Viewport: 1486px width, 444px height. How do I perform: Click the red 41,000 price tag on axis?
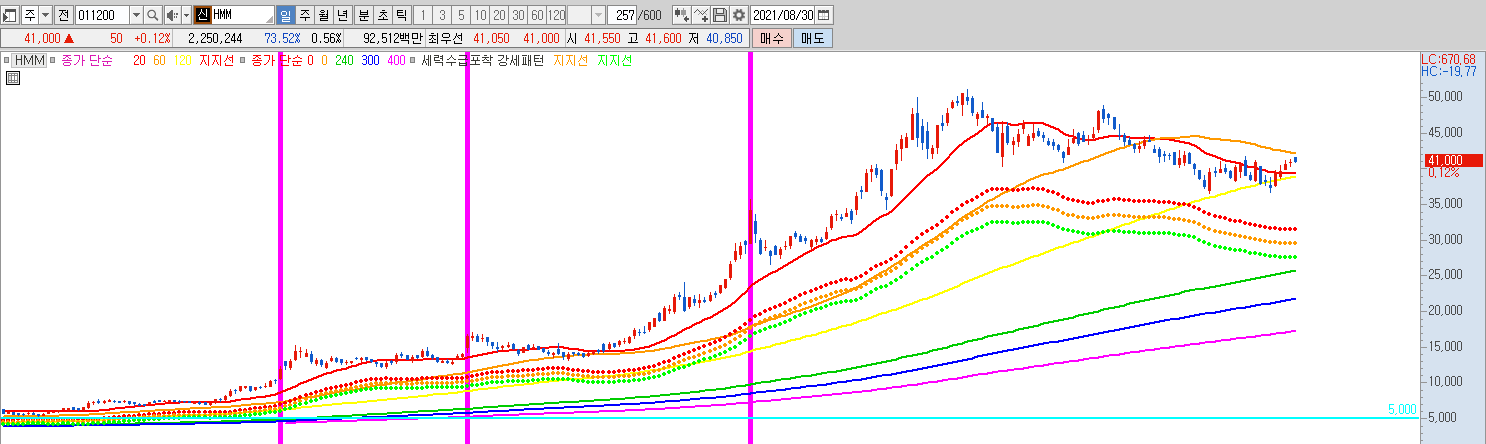(x=1452, y=160)
